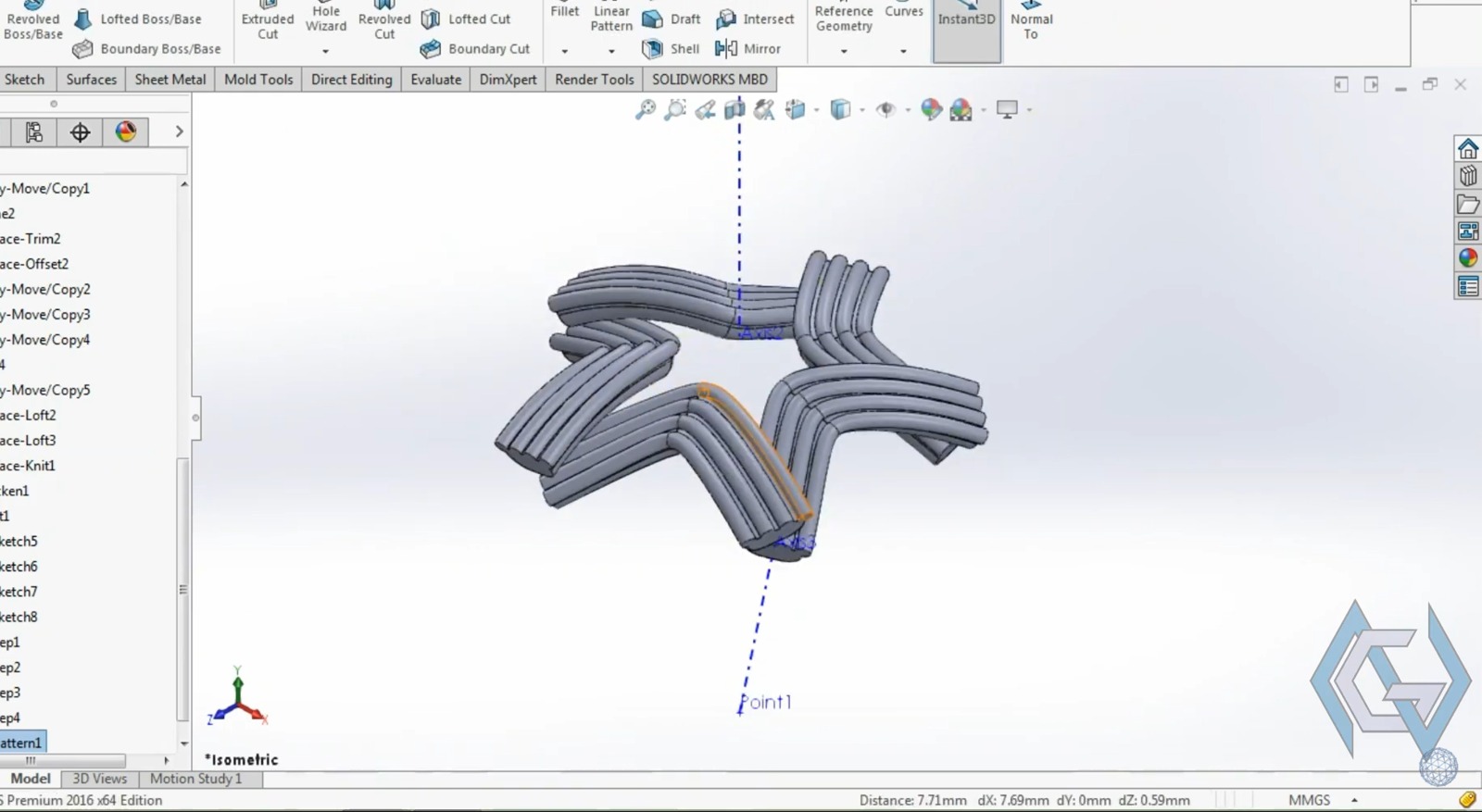
Task: Click the View Settings monitor icon
Action: click(x=1007, y=110)
